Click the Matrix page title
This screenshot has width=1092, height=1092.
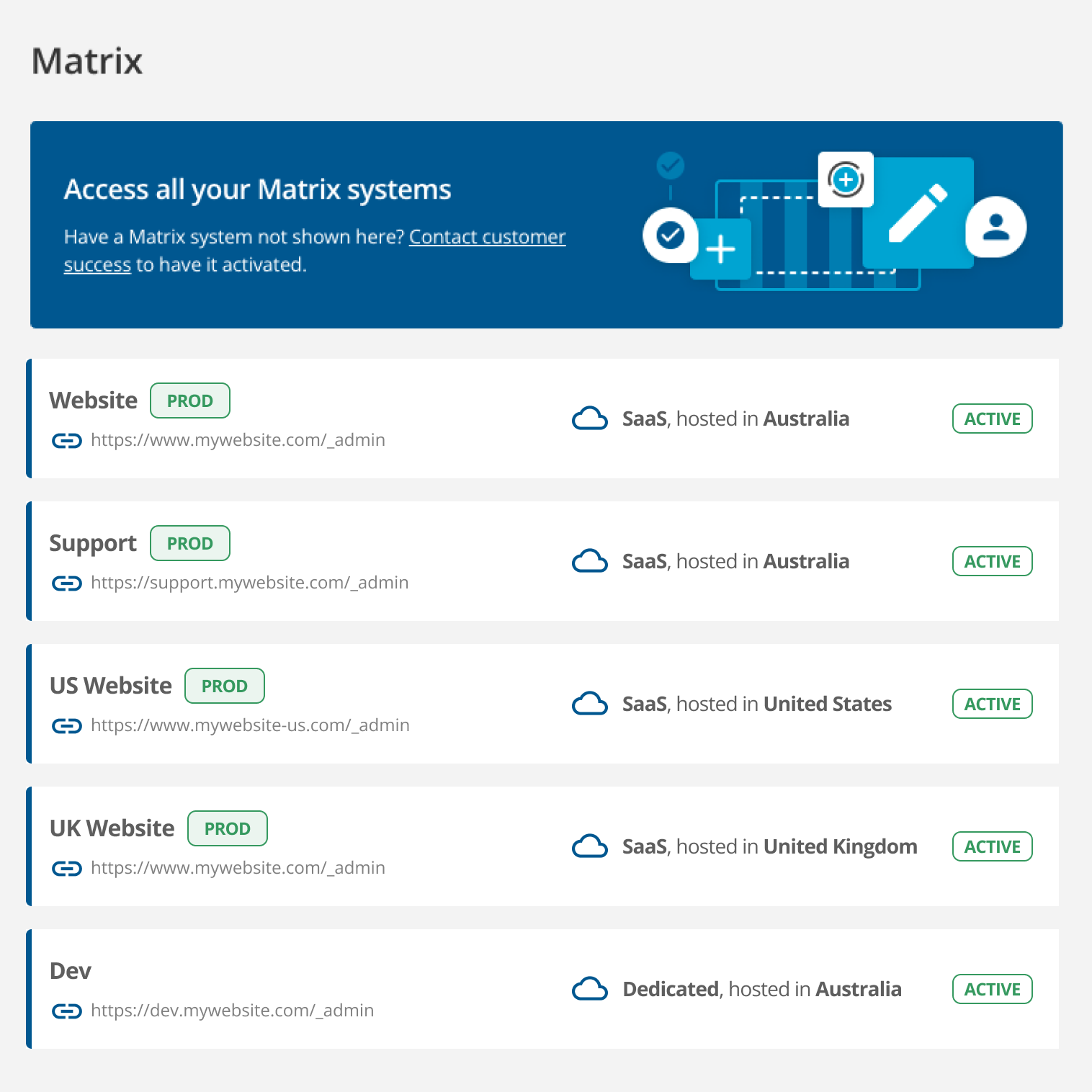87,61
